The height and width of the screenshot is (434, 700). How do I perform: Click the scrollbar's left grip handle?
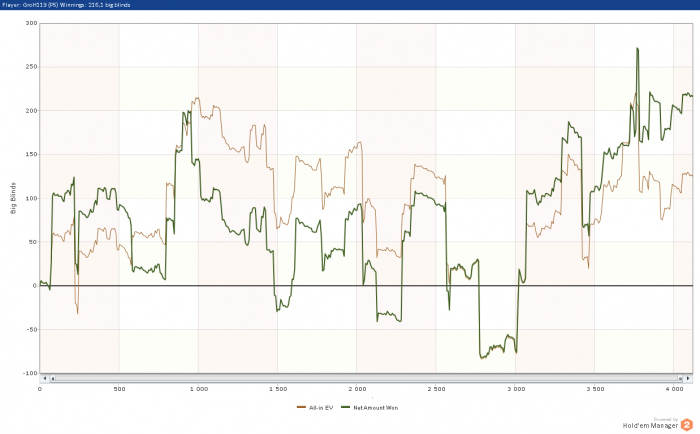tap(52, 379)
